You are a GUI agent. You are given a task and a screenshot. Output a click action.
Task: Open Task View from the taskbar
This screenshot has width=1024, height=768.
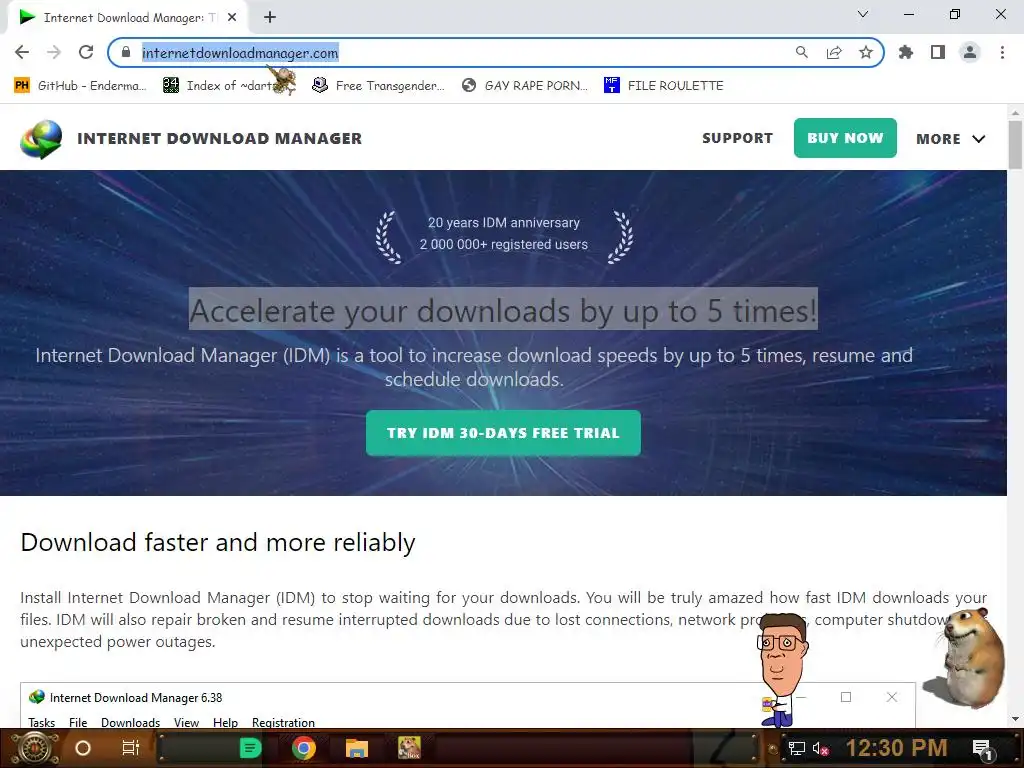131,748
